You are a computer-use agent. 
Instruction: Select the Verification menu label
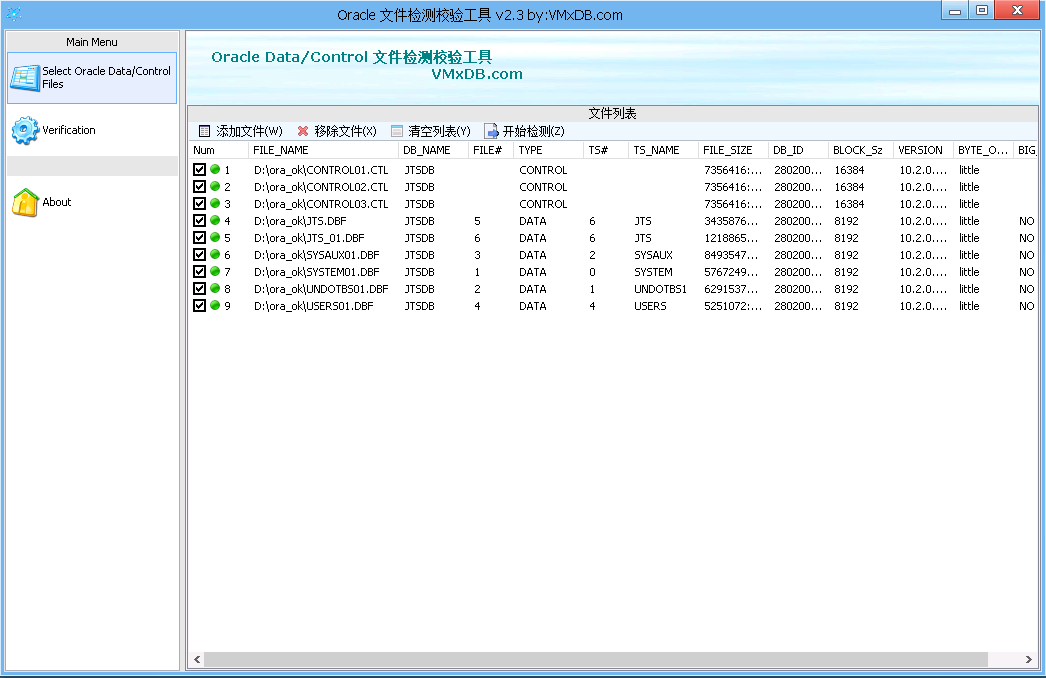click(x=69, y=130)
